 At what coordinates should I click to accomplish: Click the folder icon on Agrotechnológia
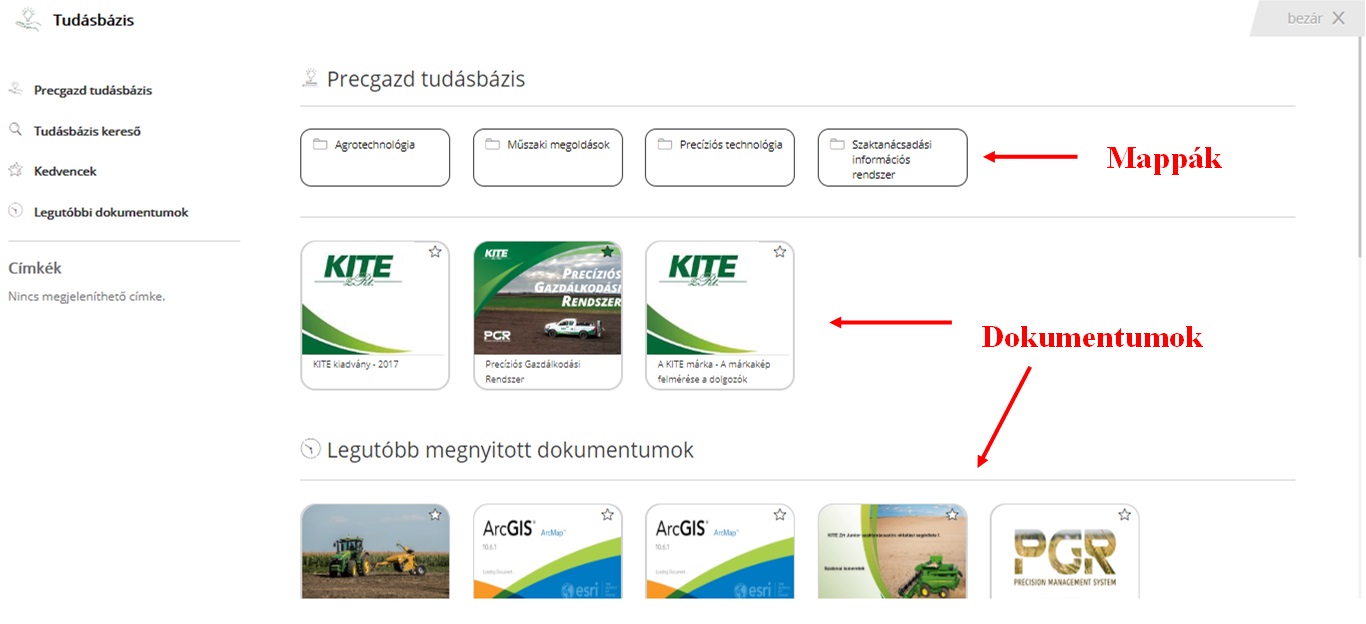pyautogui.click(x=320, y=144)
